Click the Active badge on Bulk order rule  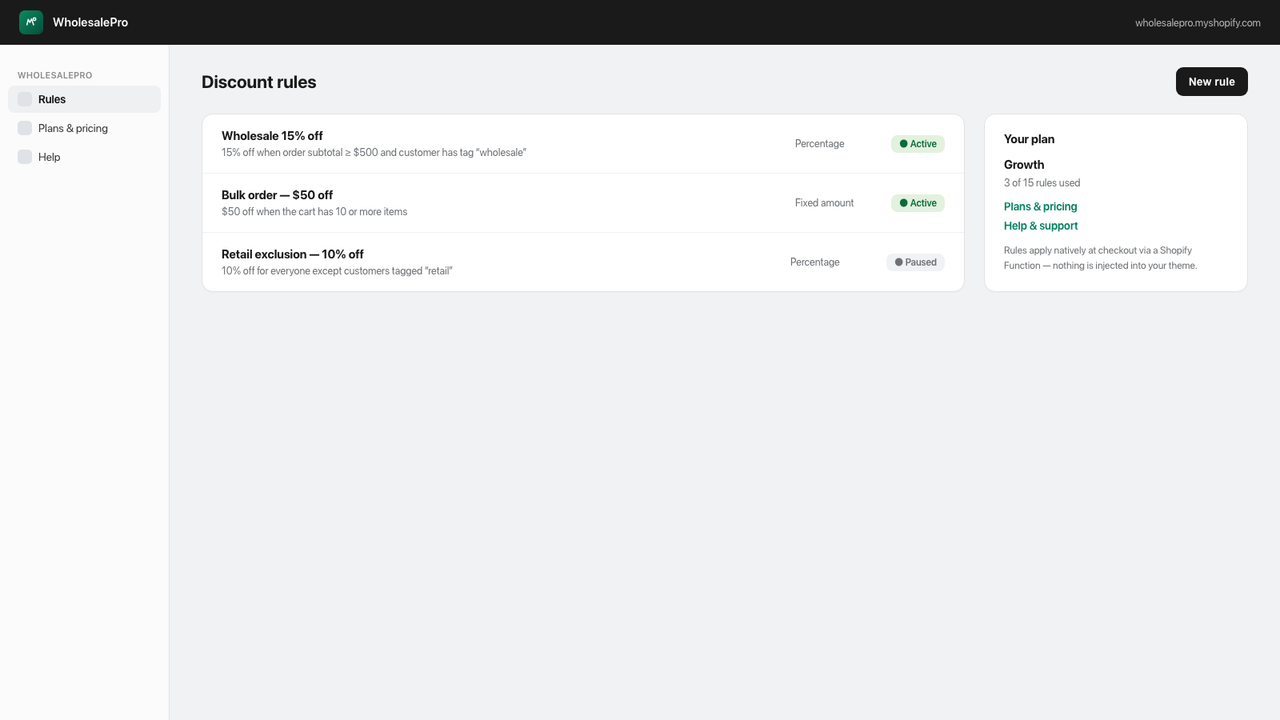click(917, 203)
